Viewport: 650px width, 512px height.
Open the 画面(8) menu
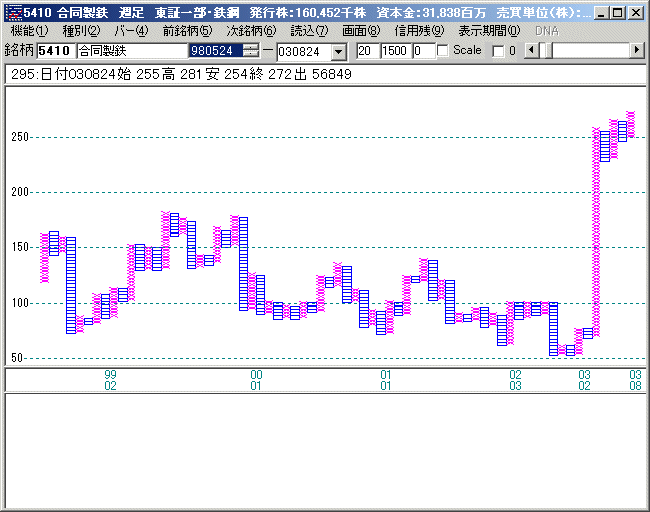click(361, 31)
